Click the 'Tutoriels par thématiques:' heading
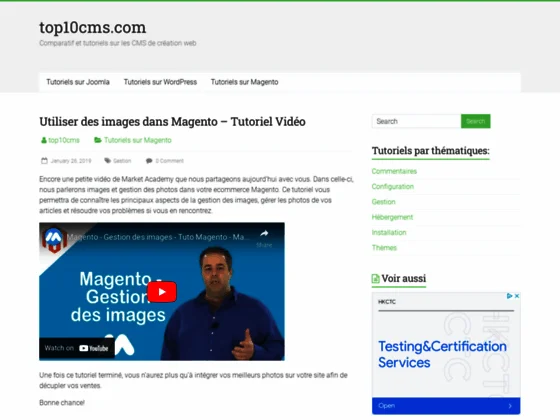The height and width of the screenshot is (420, 560). 431,151
